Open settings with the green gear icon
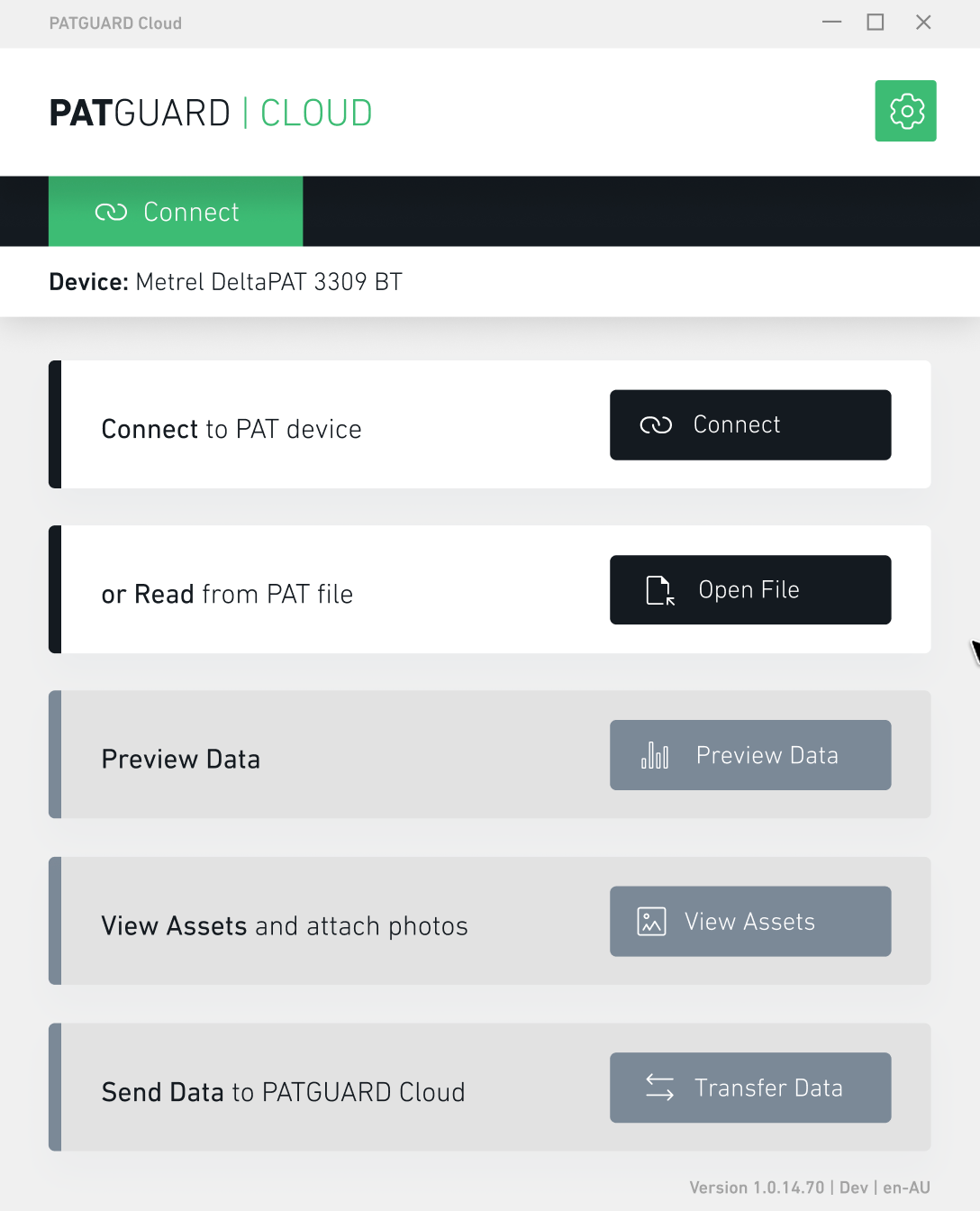The width and height of the screenshot is (980, 1211). pyautogui.click(x=905, y=111)
